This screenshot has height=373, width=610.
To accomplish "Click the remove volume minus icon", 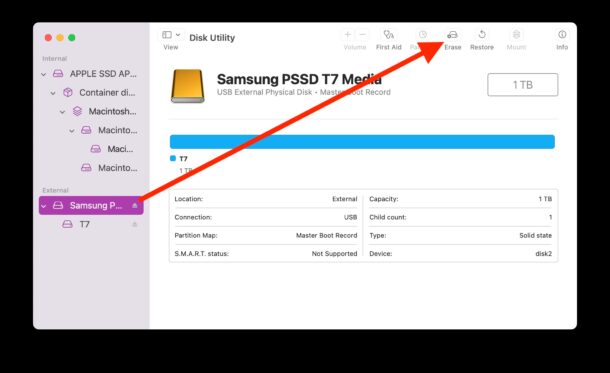I will (363, 35).
